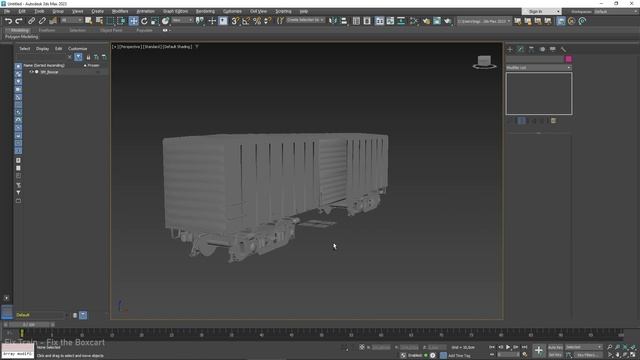Select SM_Boxcar in scene explorer
The image size is (640, 360).
49,72
